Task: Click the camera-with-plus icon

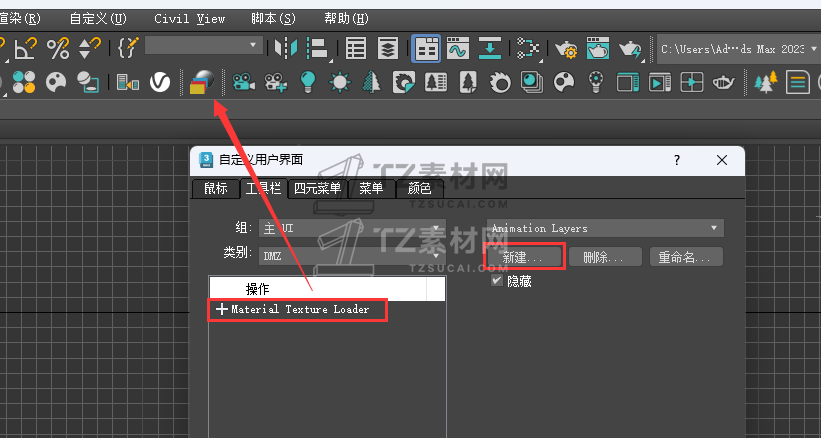Action: coord(276,82)
